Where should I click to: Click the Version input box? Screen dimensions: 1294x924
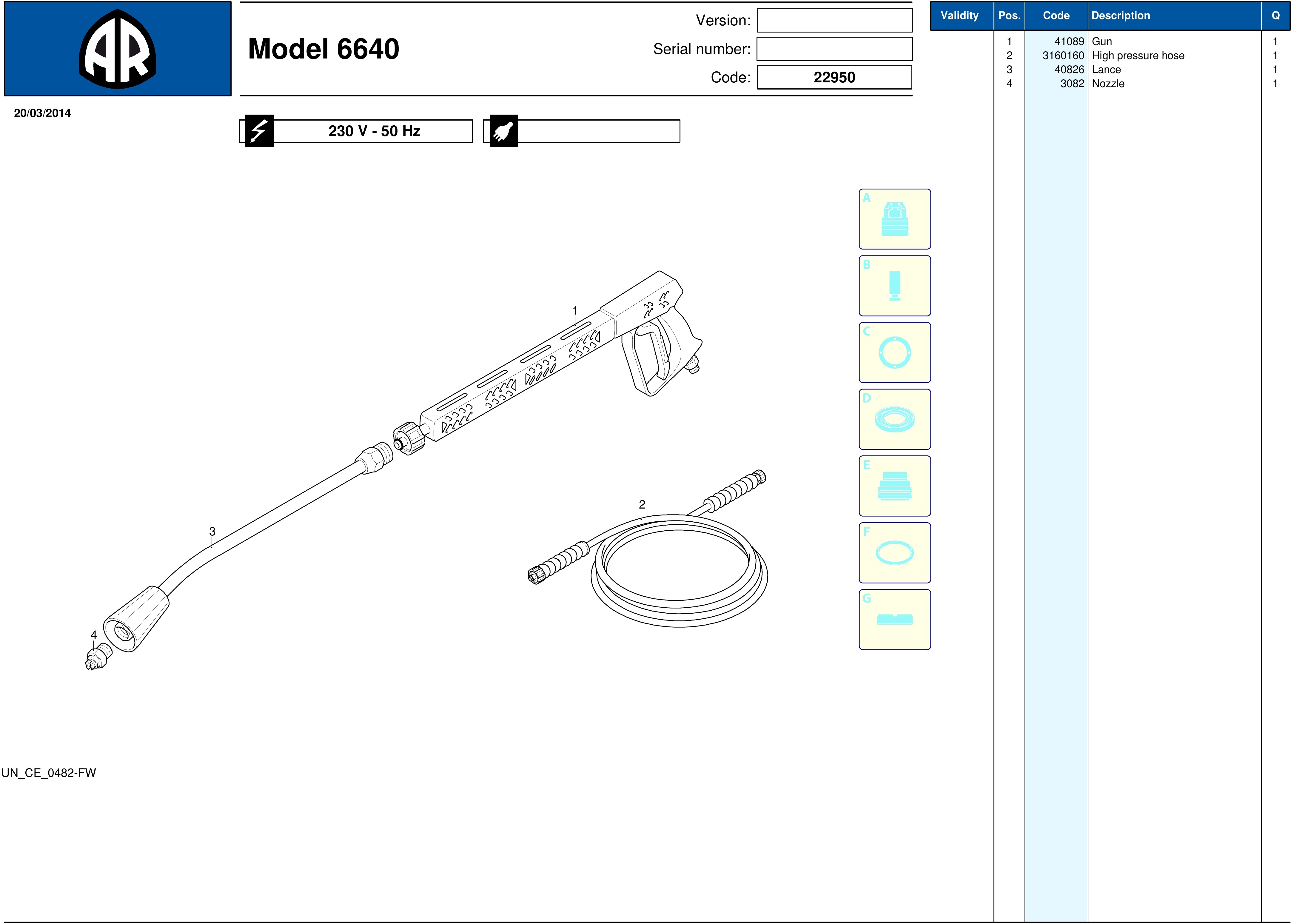click(x=834, y=21)
